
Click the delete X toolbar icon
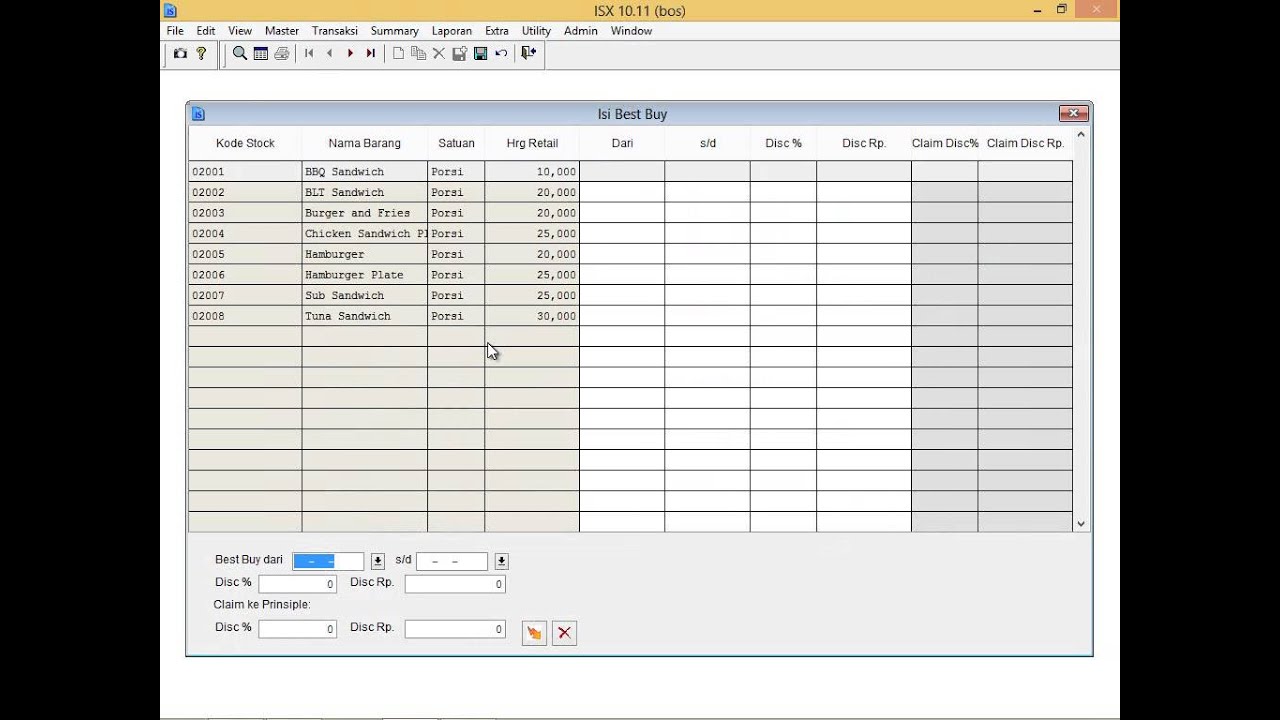pyautogui.click(x=439, y=53)
